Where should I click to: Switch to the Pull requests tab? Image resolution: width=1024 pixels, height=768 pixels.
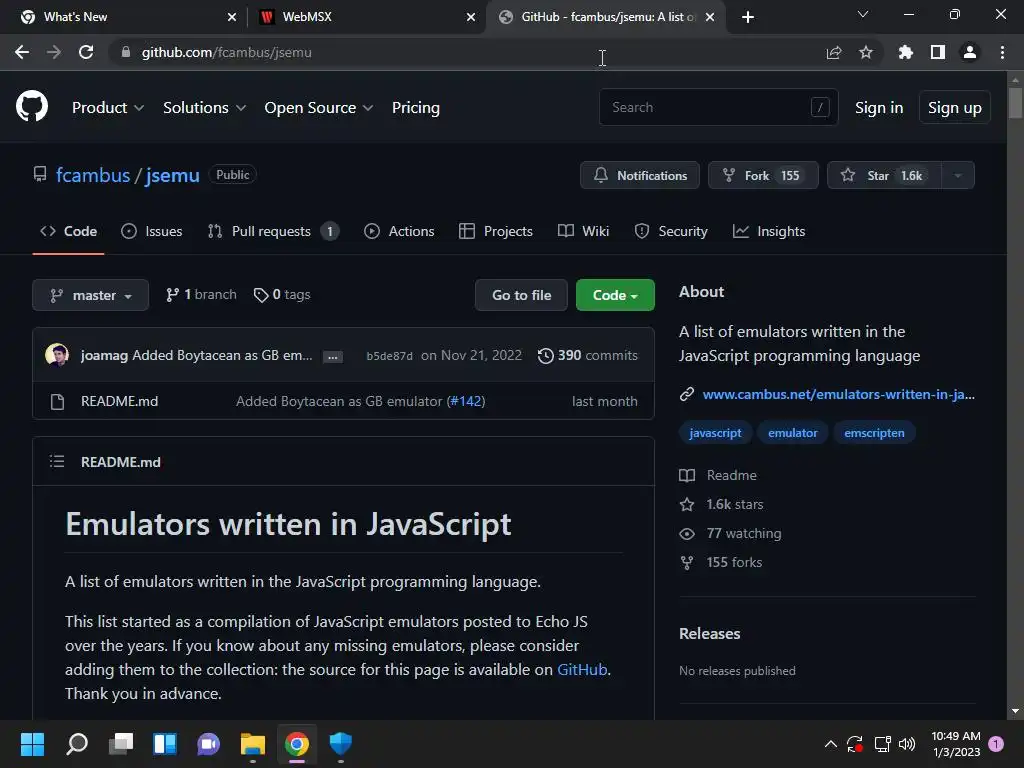[x=273, y=231]
